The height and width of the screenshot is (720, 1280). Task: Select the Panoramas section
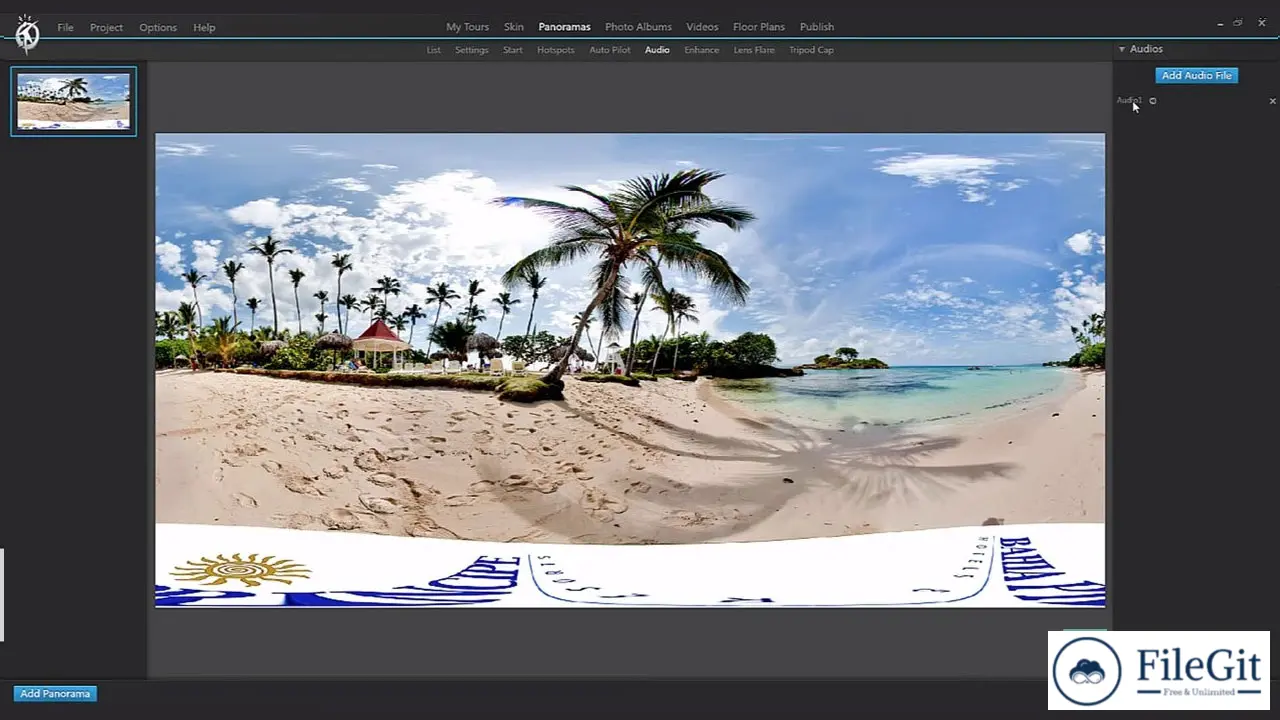(564, 27)
